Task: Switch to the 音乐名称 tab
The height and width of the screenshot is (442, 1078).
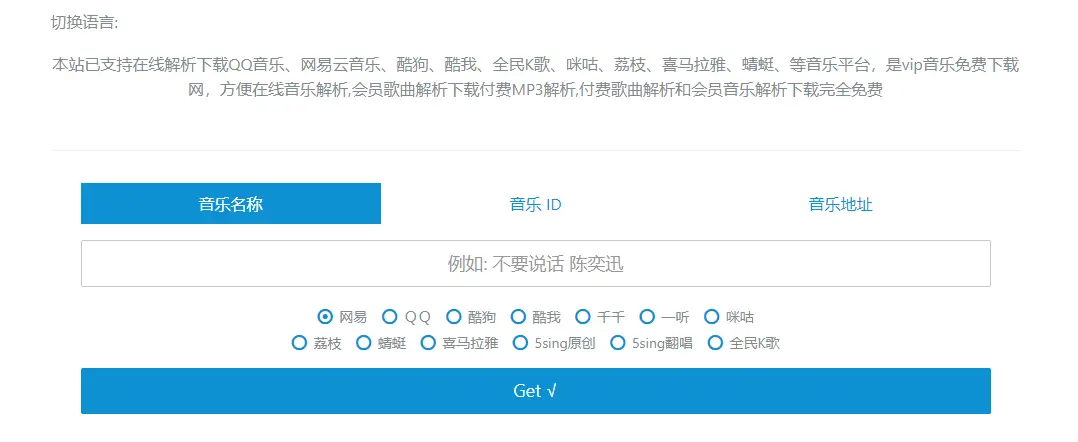Action: tap(231, 203)
